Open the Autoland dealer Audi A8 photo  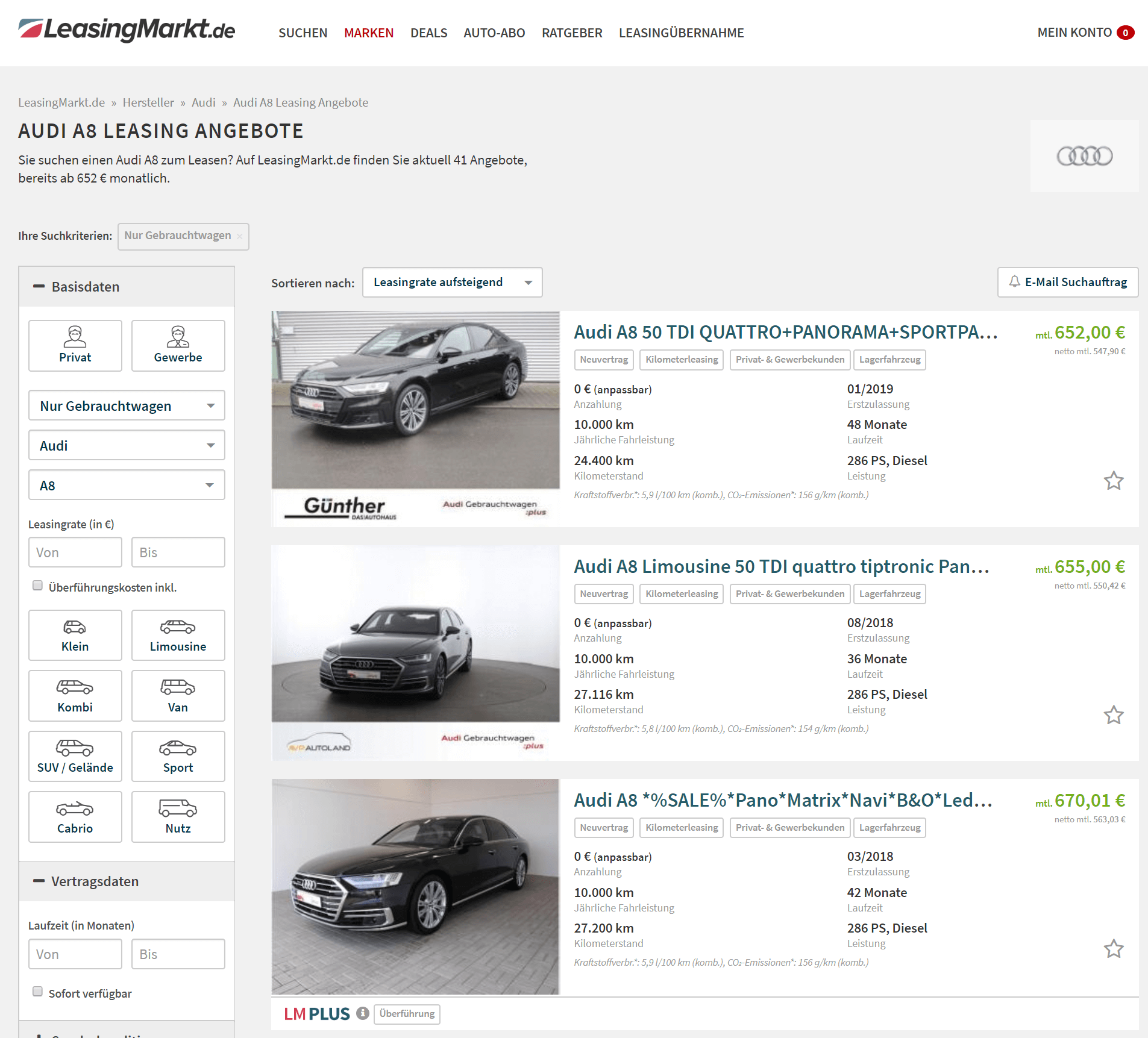pyautogui.click(x=416, y=652)
